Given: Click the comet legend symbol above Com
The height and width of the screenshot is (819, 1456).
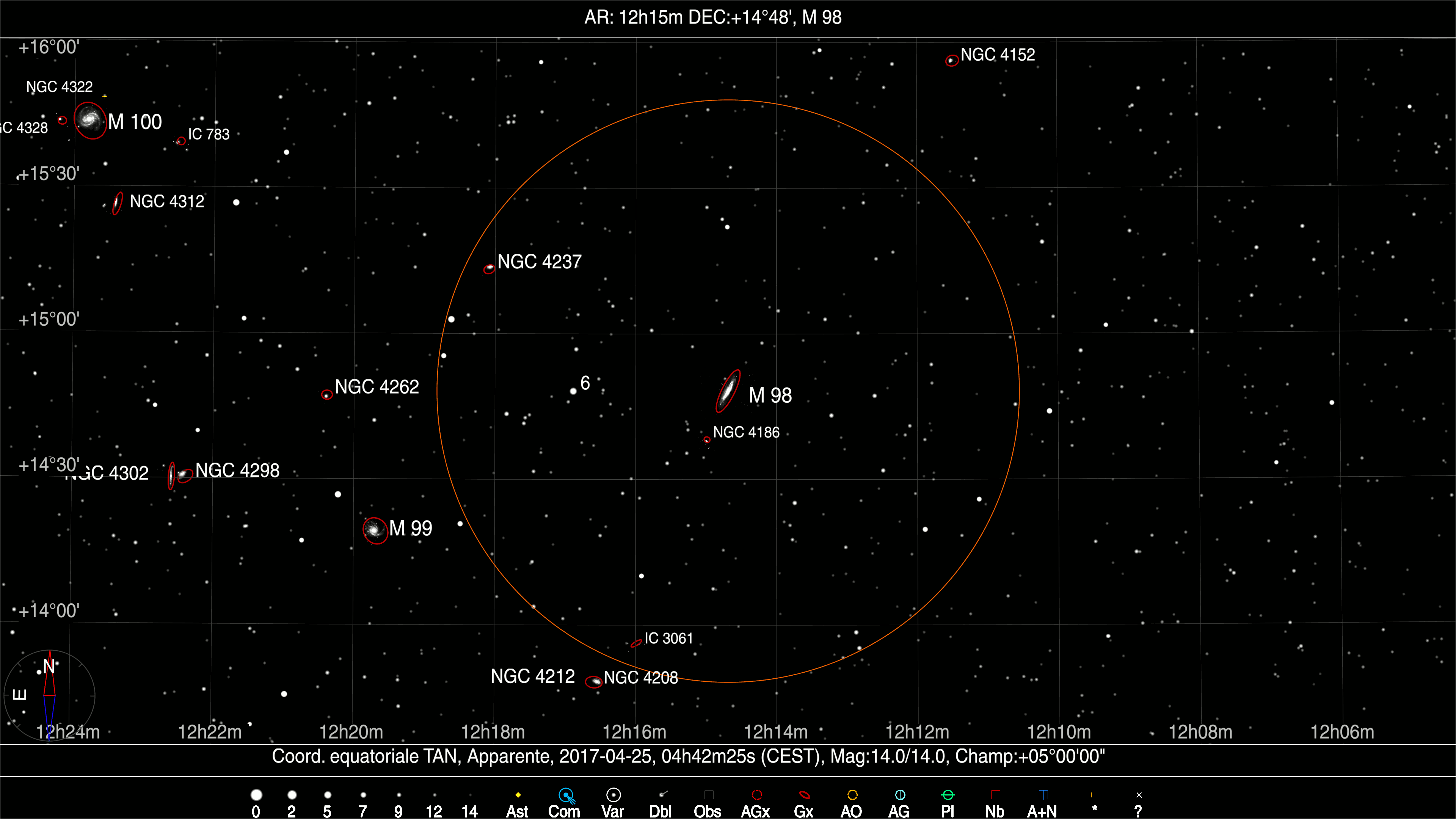Looking at the screenshot, I should point(566,795).
